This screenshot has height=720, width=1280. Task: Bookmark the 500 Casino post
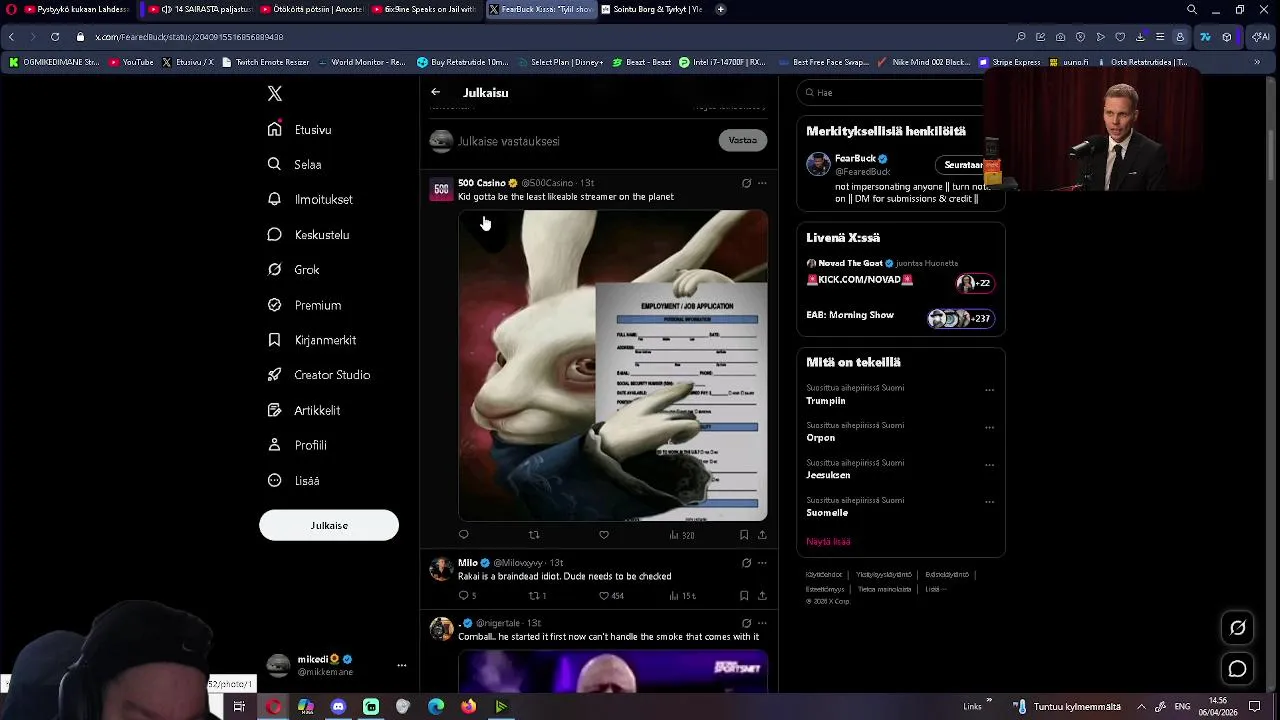point(744,535)
